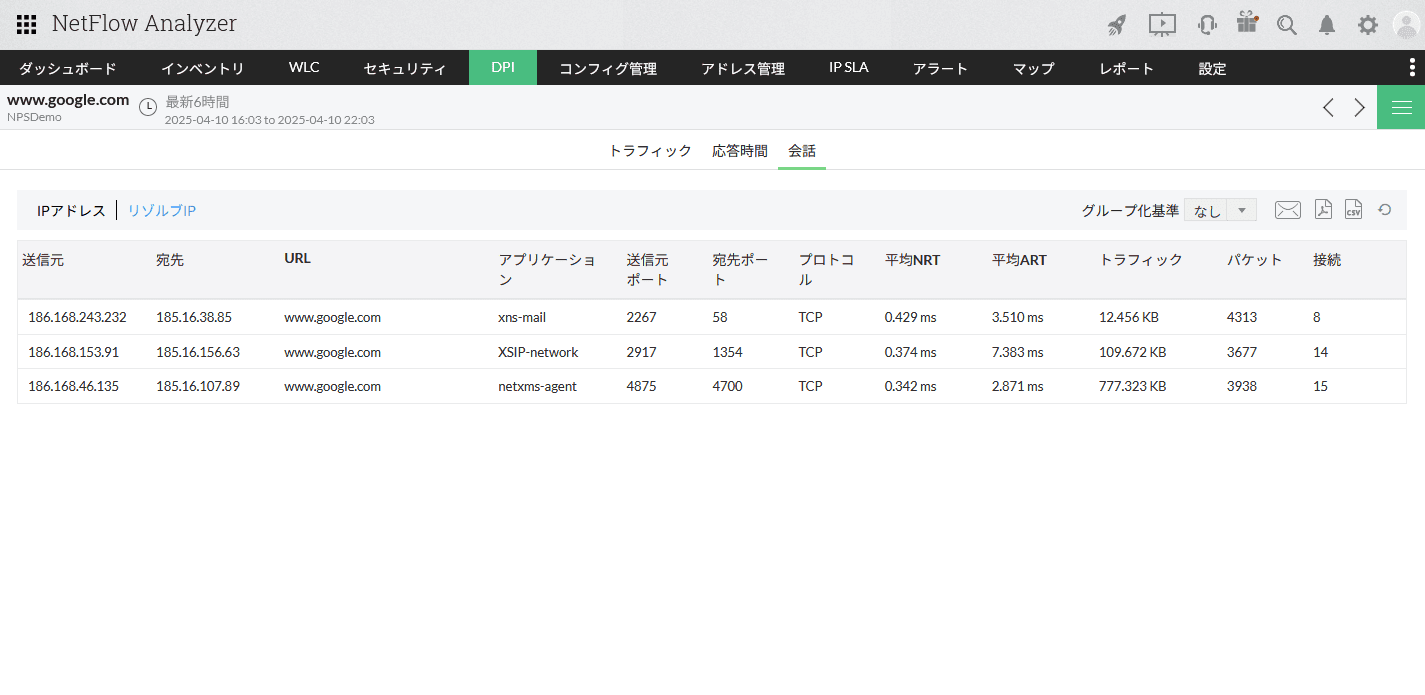1425x695 pixels.
Task: Open the インベントリ menu
Action: [x=203, y=68]
